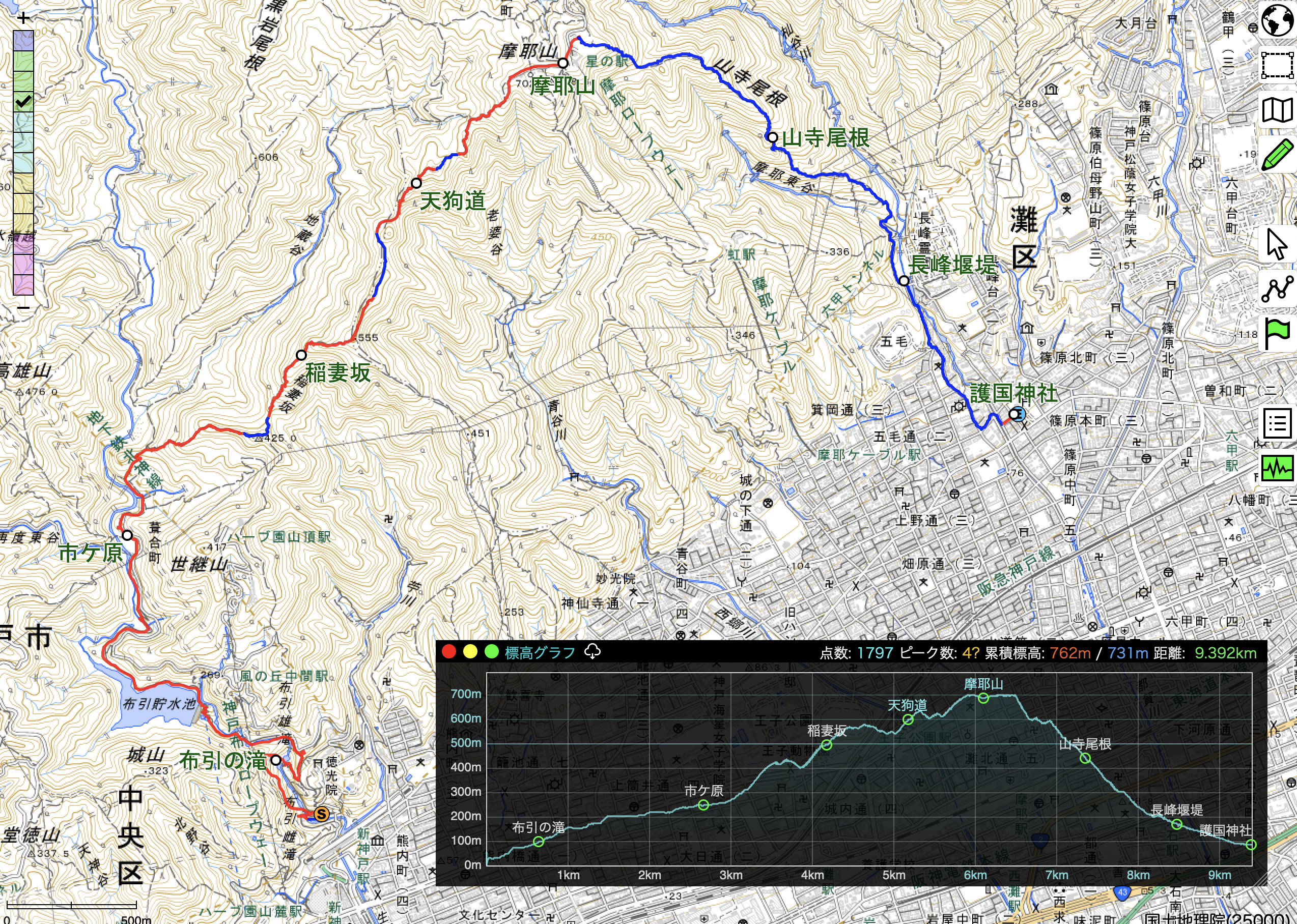This screenshot has width=1297, height=924.
Task: Click the minus zoom-out button
Action: [23, 307]
